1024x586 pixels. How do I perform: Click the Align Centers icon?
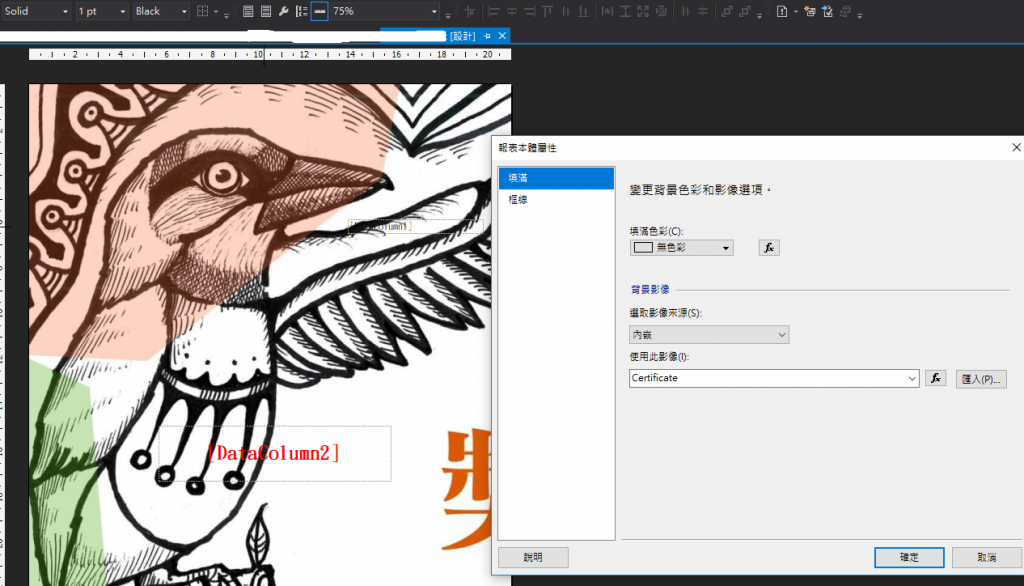pyautogui.click(x=512, y=11)
